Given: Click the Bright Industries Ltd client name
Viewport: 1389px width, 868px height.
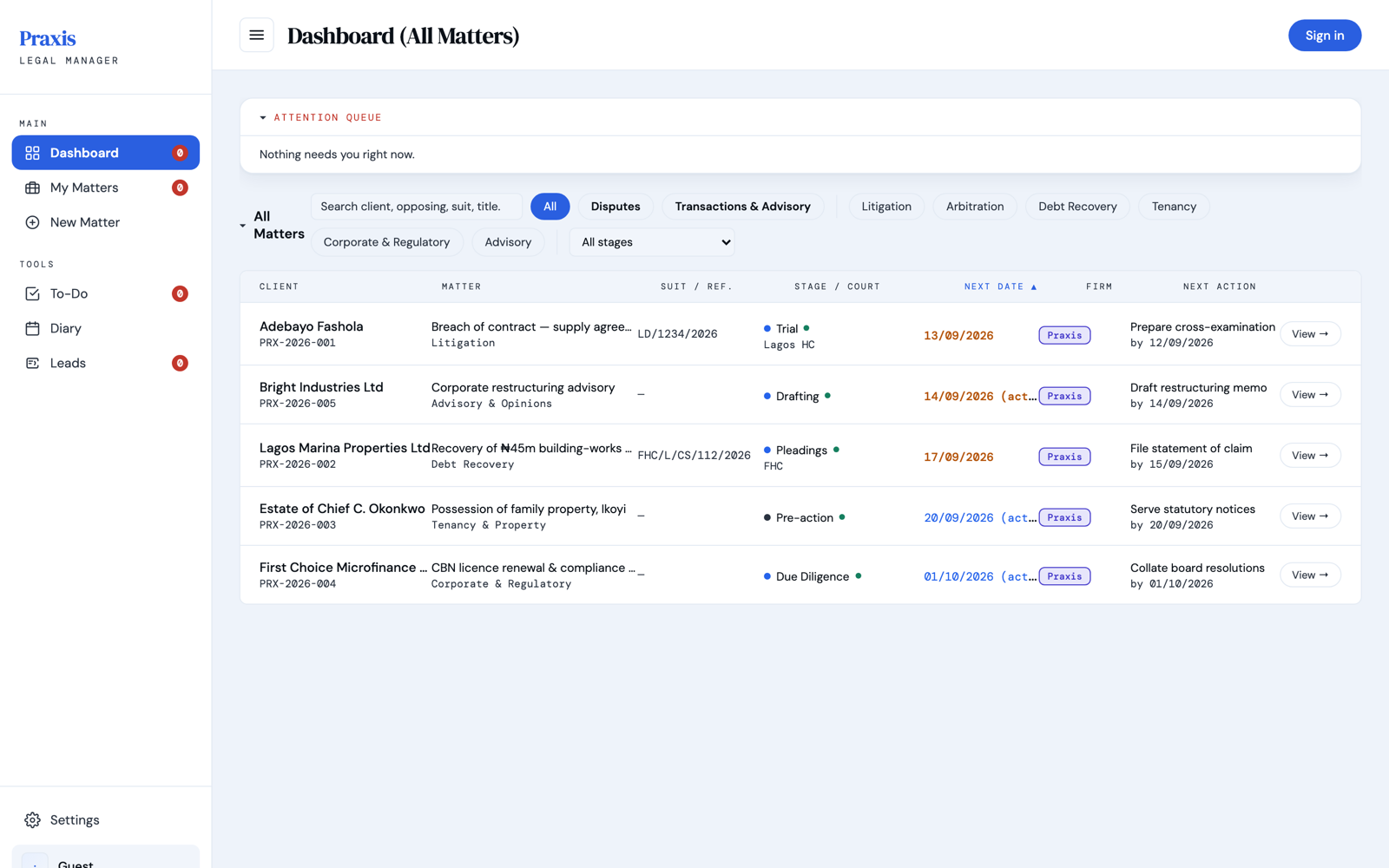Looking at the screenshot, I should 321,387.
